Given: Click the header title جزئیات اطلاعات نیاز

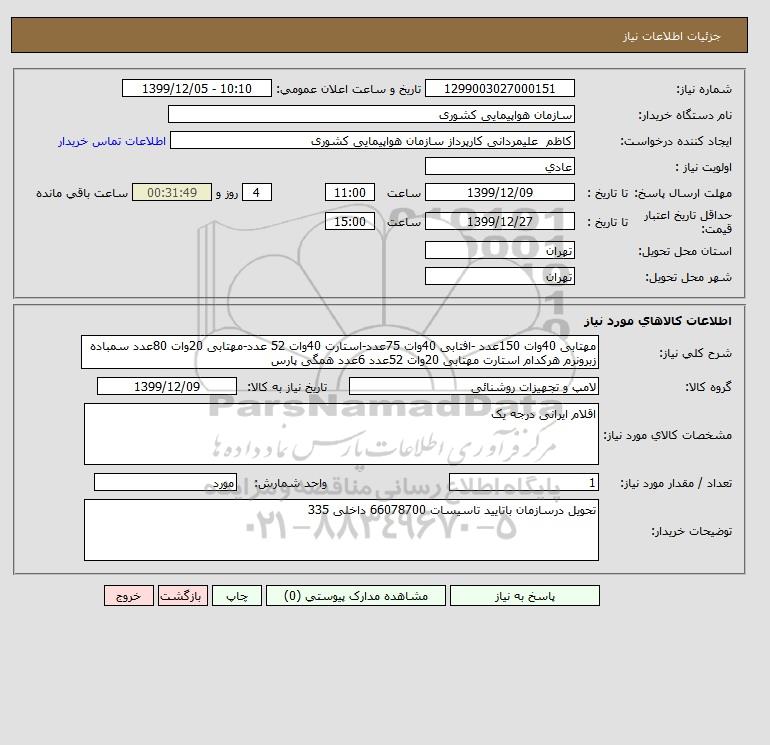Looking at the screenshot, I should click(671, 36).
